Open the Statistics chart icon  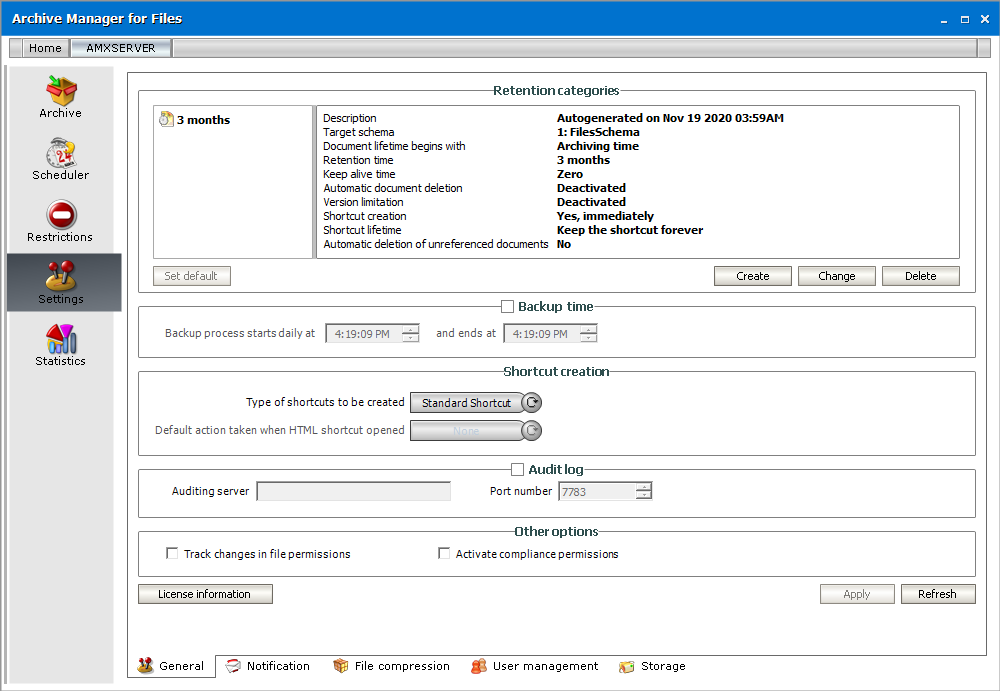point(61,339)
